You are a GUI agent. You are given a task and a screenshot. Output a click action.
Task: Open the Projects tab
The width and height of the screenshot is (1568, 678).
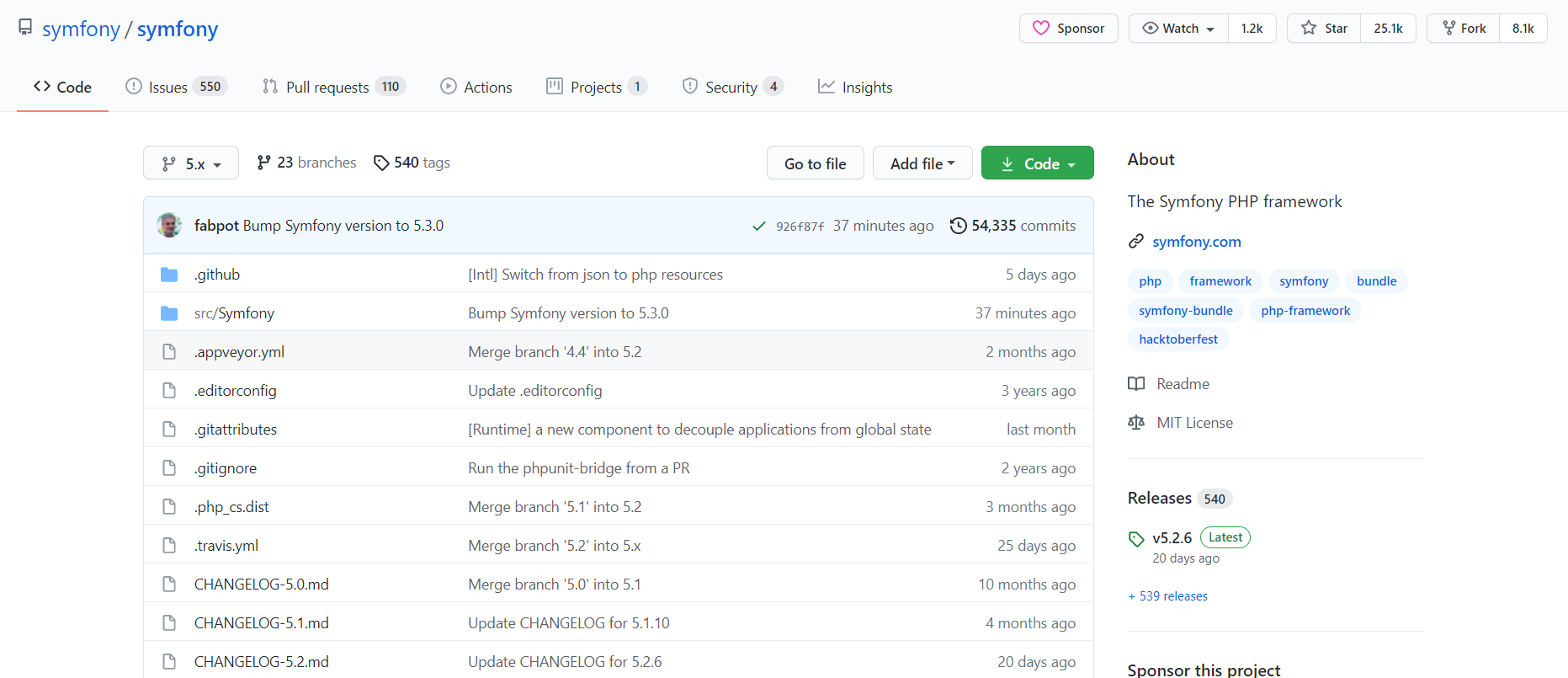tap(597, 87)
